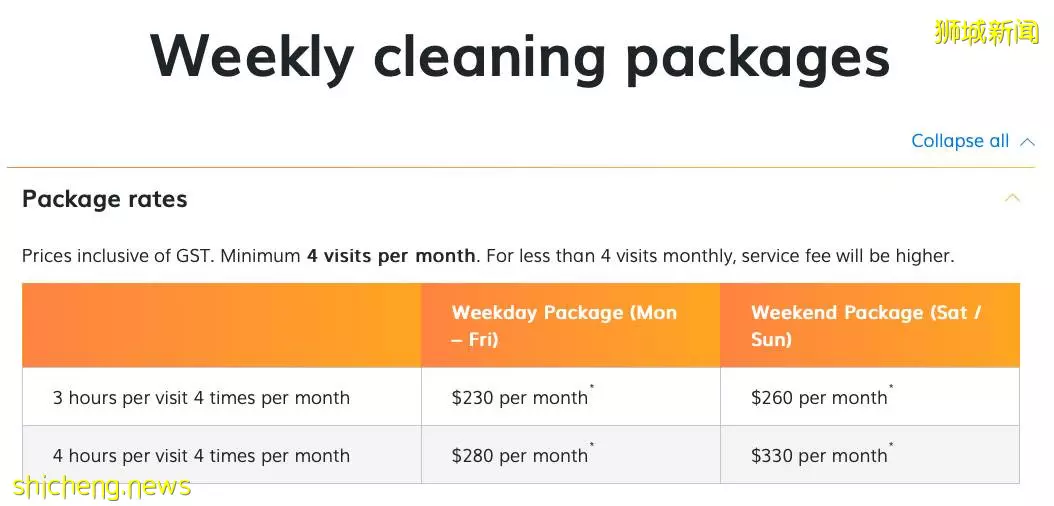Click the asterisk after $230 per month

pyautogui.click(x=592, y=387)
